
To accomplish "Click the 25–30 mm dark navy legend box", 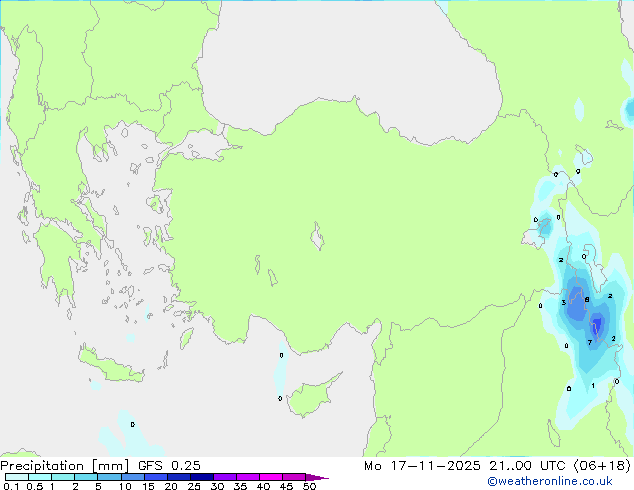I will 201,477.
